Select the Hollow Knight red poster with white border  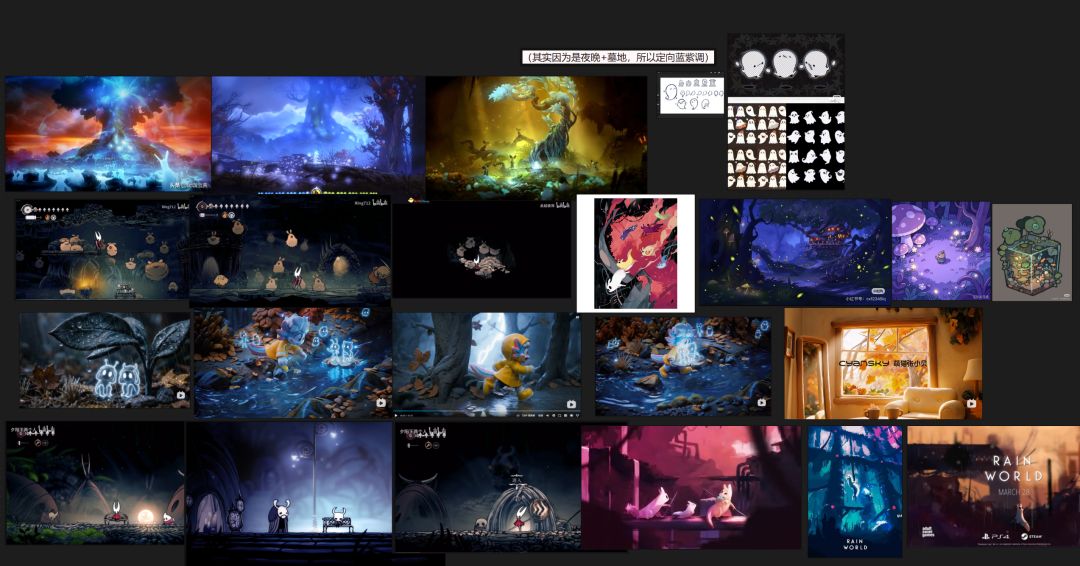(x=636, y=253)
